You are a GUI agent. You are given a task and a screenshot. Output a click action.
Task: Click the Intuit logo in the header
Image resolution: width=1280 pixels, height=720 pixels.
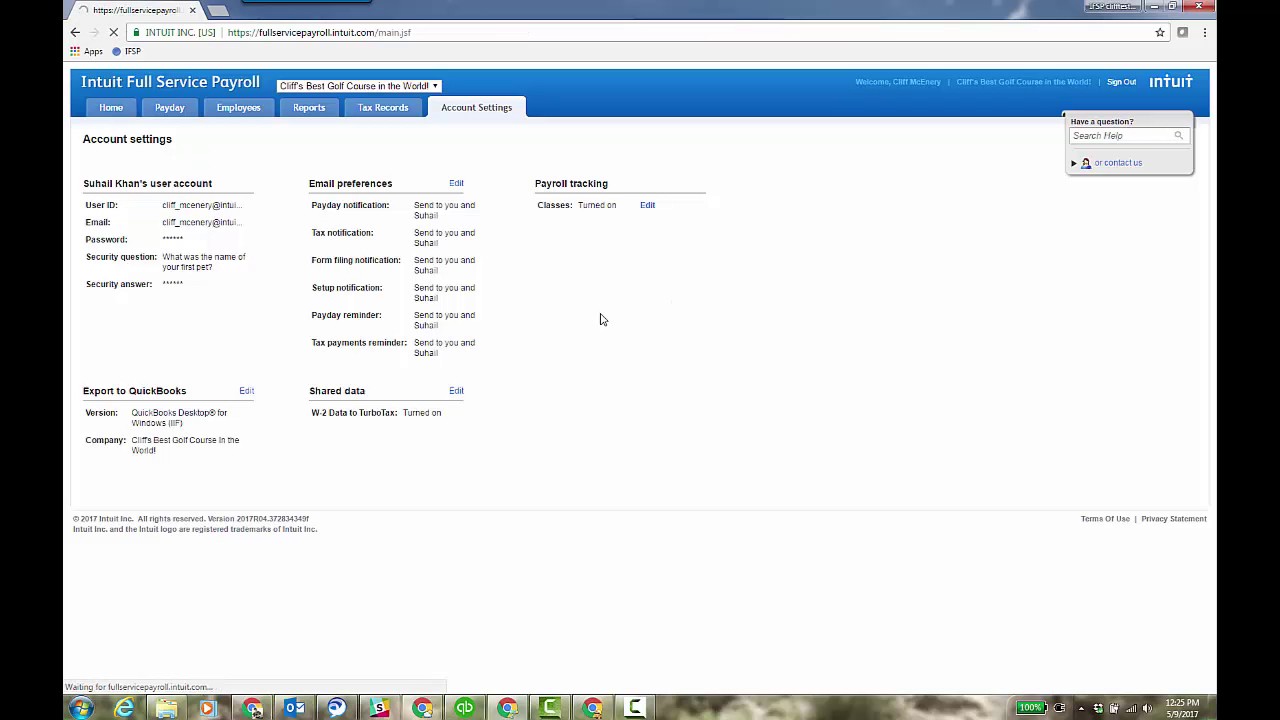[x=1171, y=81]
